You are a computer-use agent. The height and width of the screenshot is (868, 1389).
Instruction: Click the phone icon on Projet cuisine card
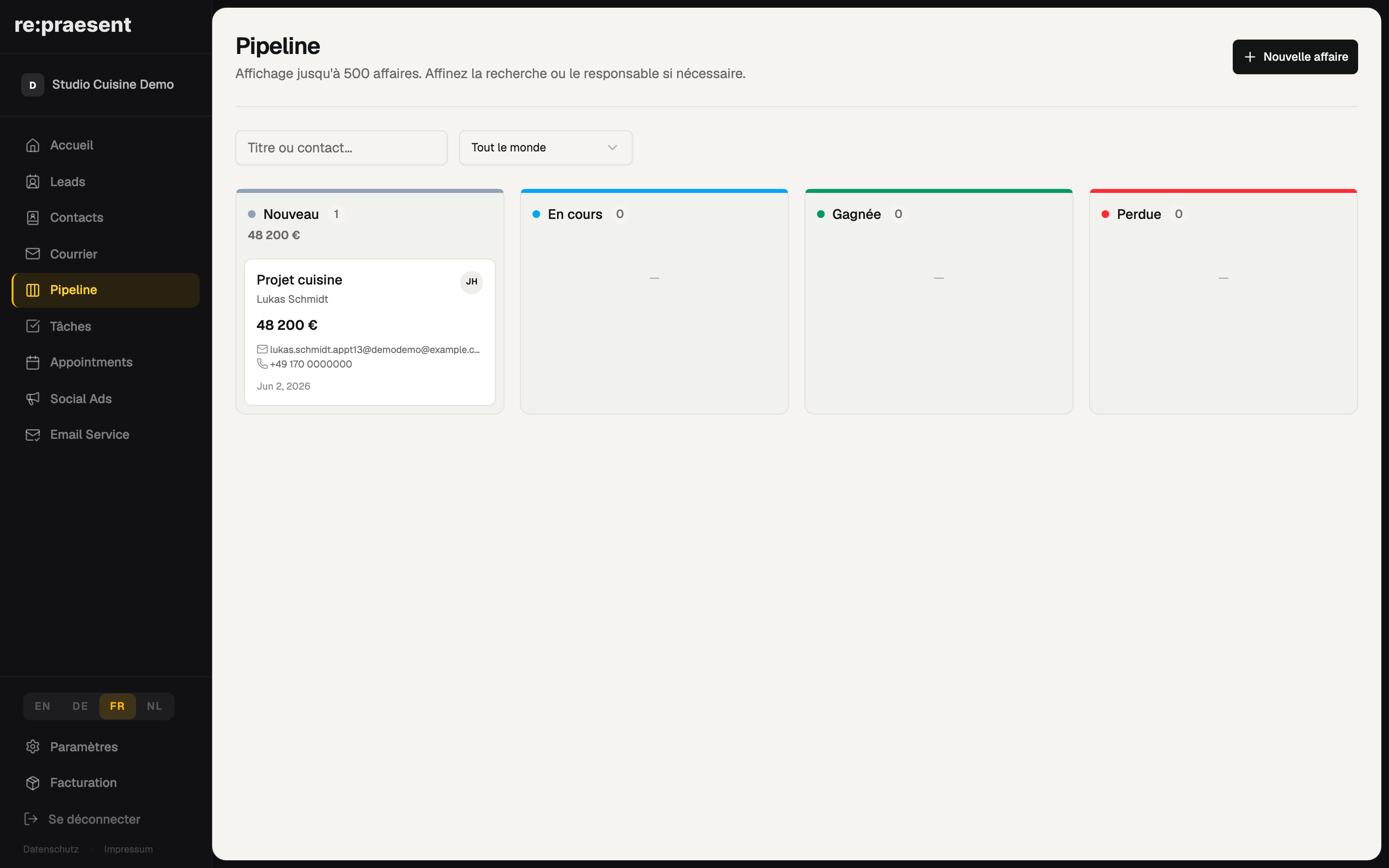[262, 364]
